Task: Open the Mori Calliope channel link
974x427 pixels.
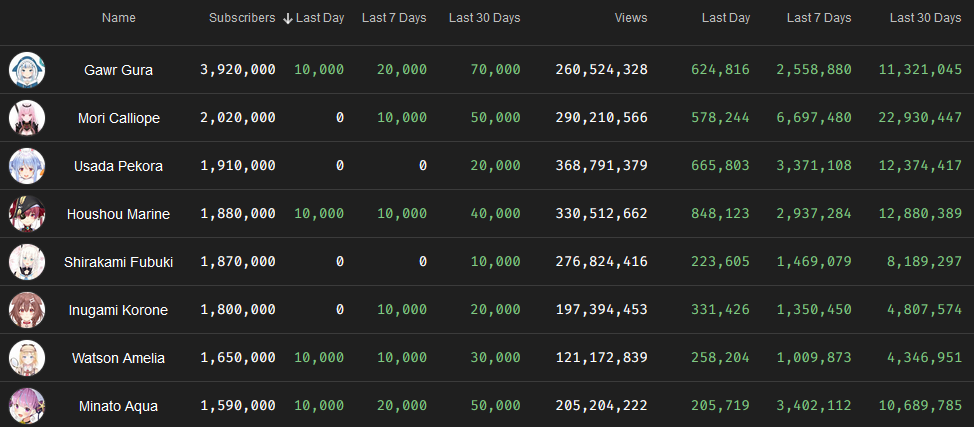Action: coord(119,118)
